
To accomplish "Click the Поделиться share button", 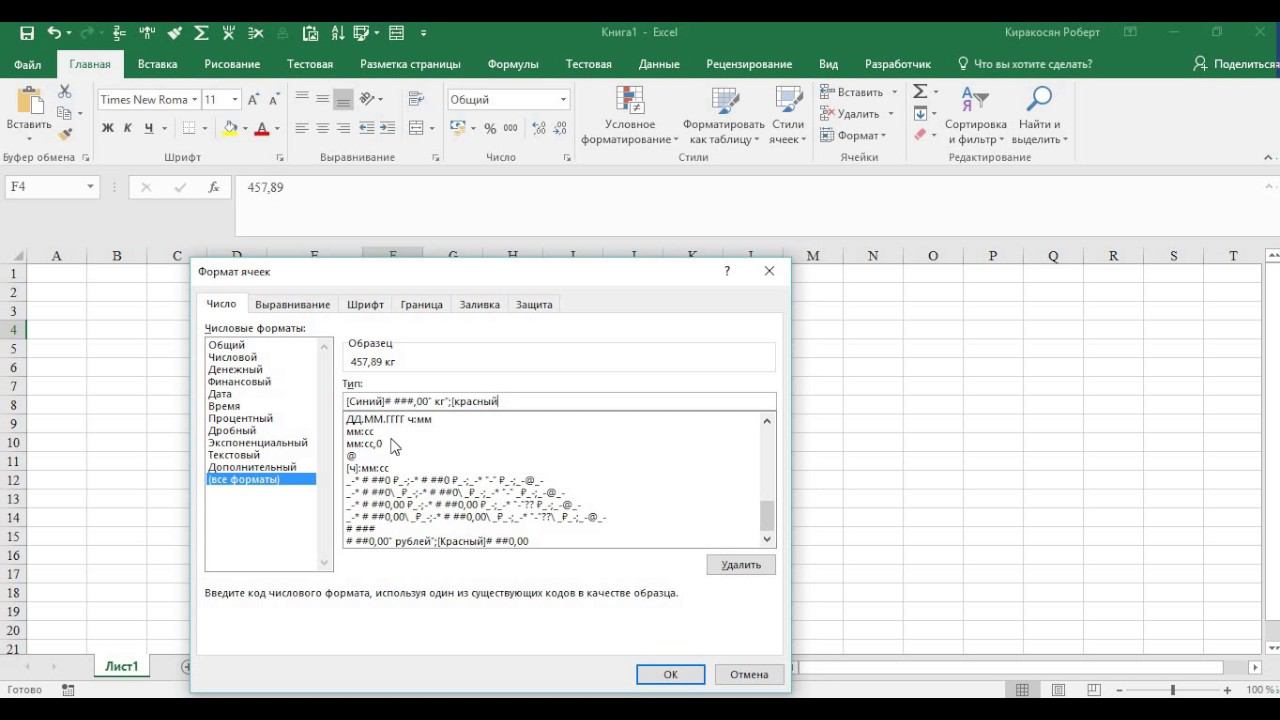I will pos(1236,64).
